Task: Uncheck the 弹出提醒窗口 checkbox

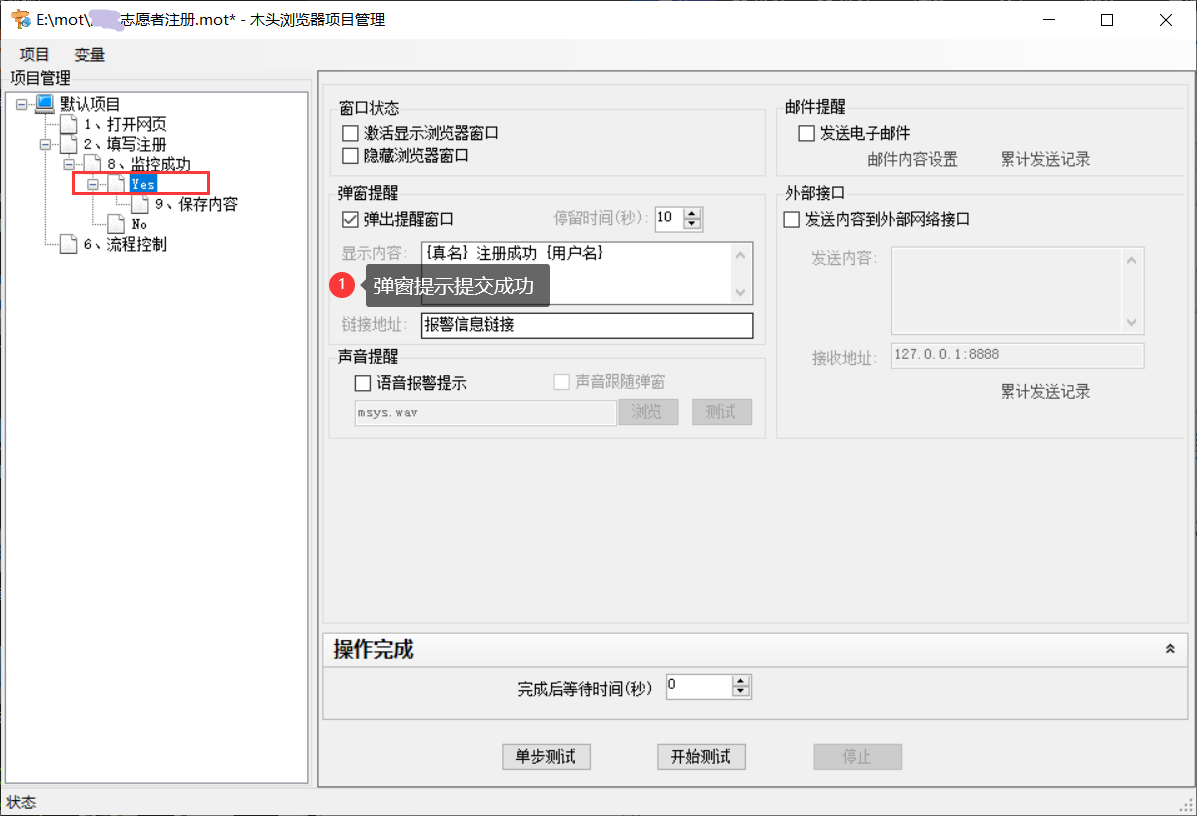Action: [350, 219]
